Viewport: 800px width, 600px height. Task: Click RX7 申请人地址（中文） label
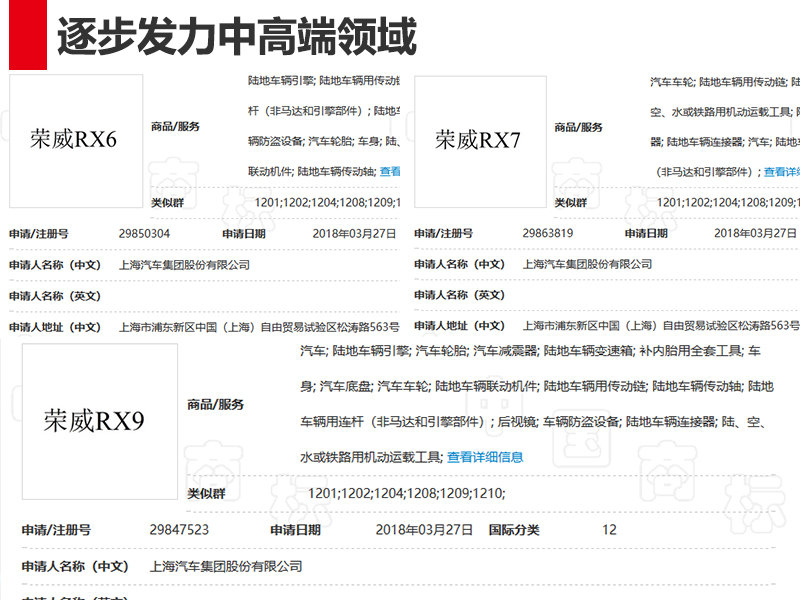459,326
